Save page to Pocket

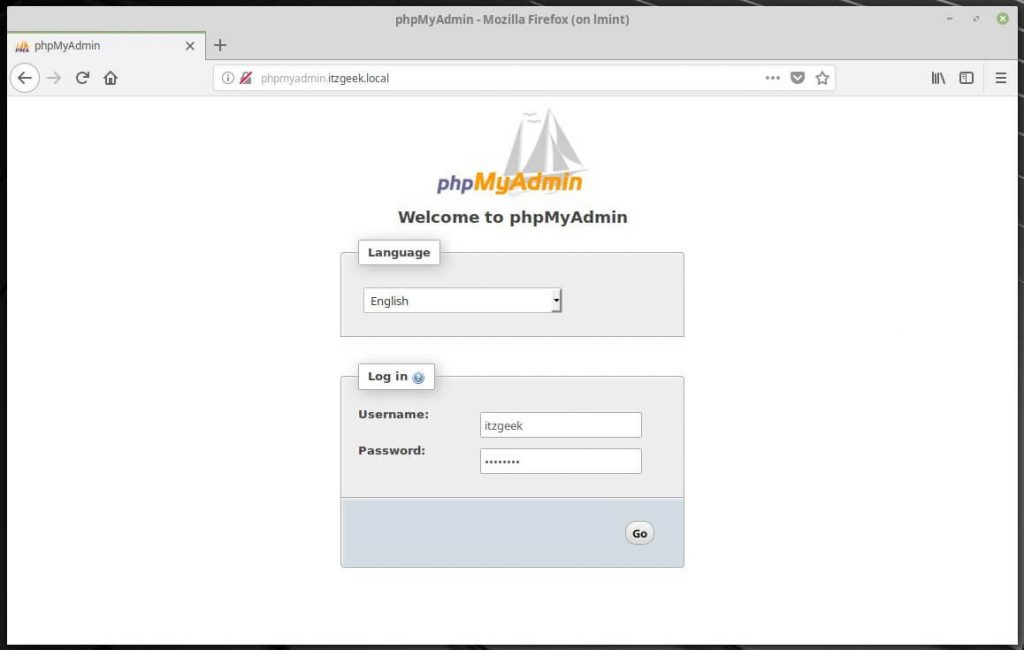797,78
